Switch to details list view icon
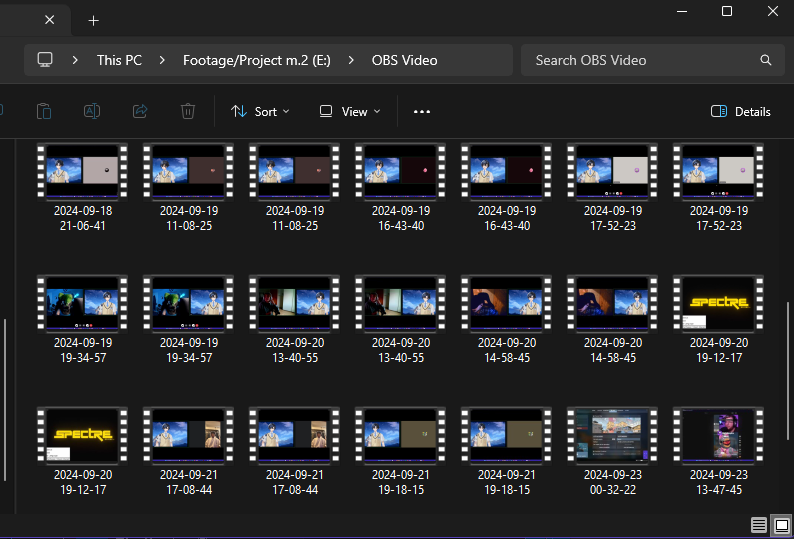Viewport: 794px width, 539px height. (759, 525)
